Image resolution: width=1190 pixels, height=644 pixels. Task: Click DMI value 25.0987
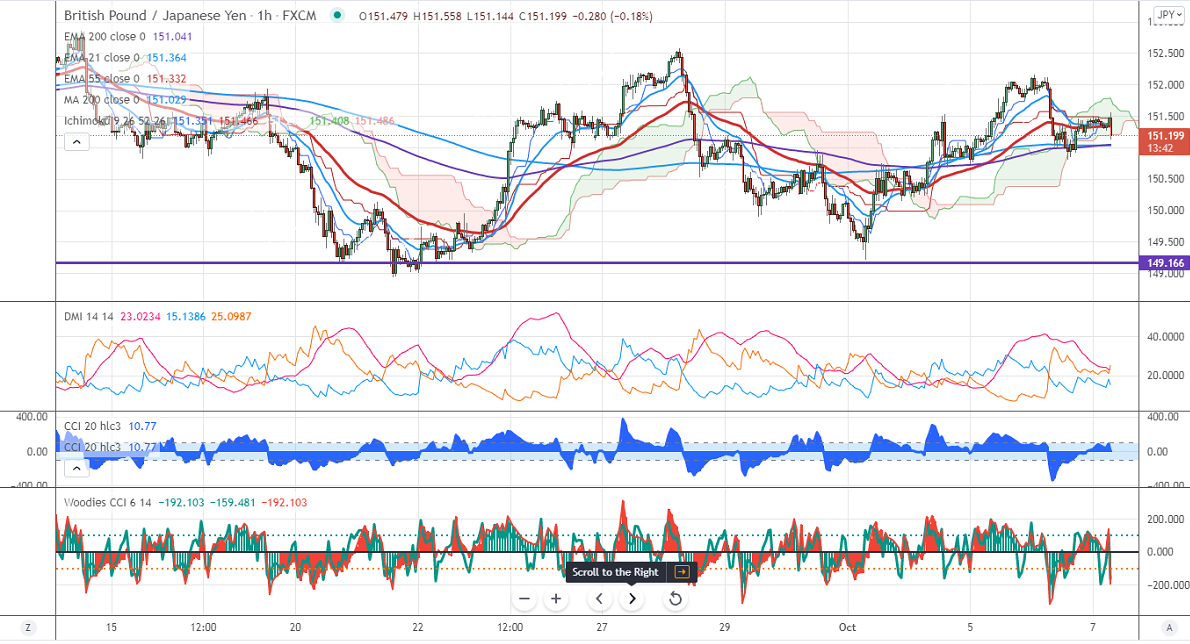tap(231, 316)
